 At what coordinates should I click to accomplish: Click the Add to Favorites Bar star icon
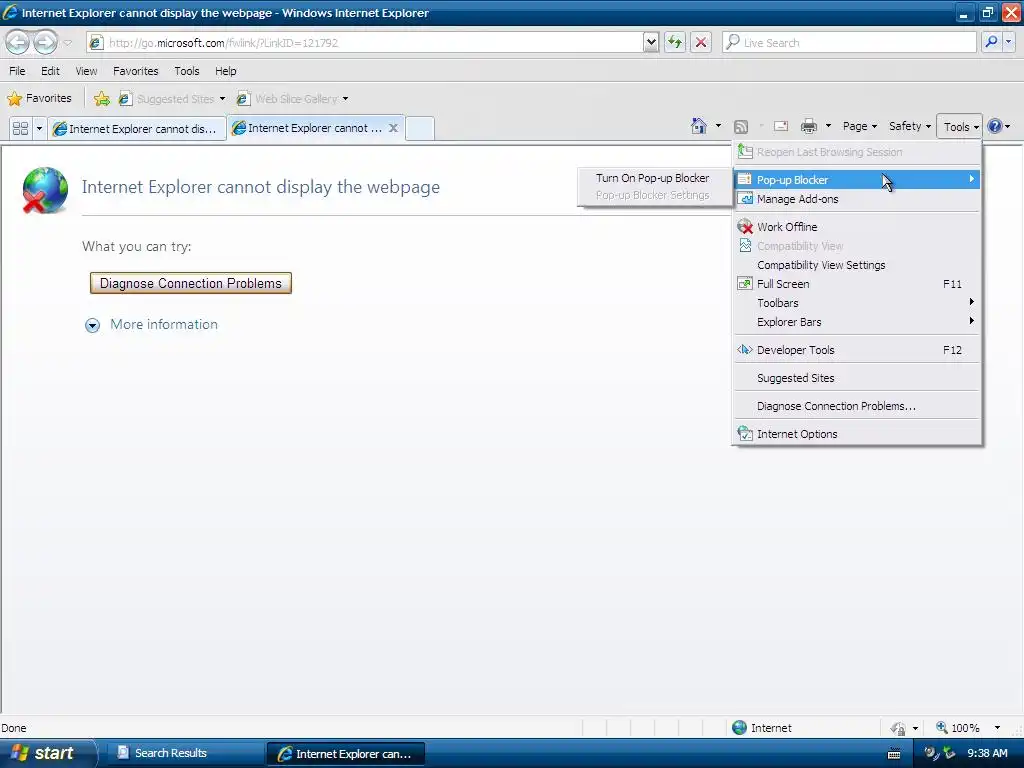(101, 99)
